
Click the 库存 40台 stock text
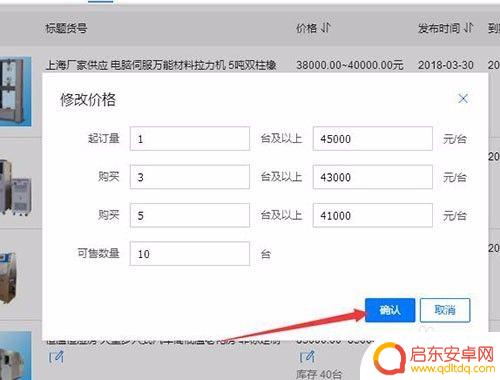(x=319, y=374)
